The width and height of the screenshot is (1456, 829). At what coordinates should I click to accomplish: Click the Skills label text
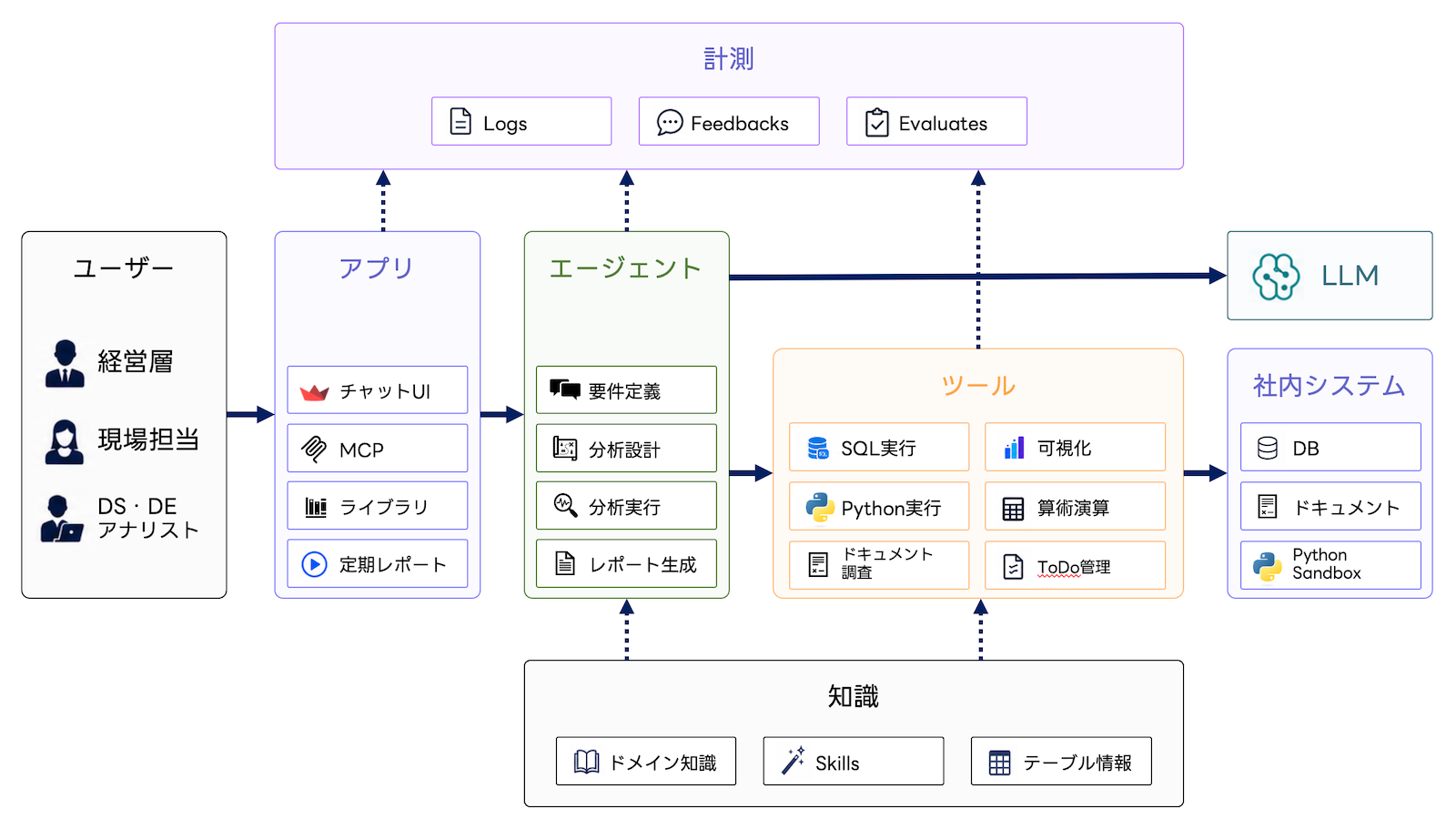(837, 763)
